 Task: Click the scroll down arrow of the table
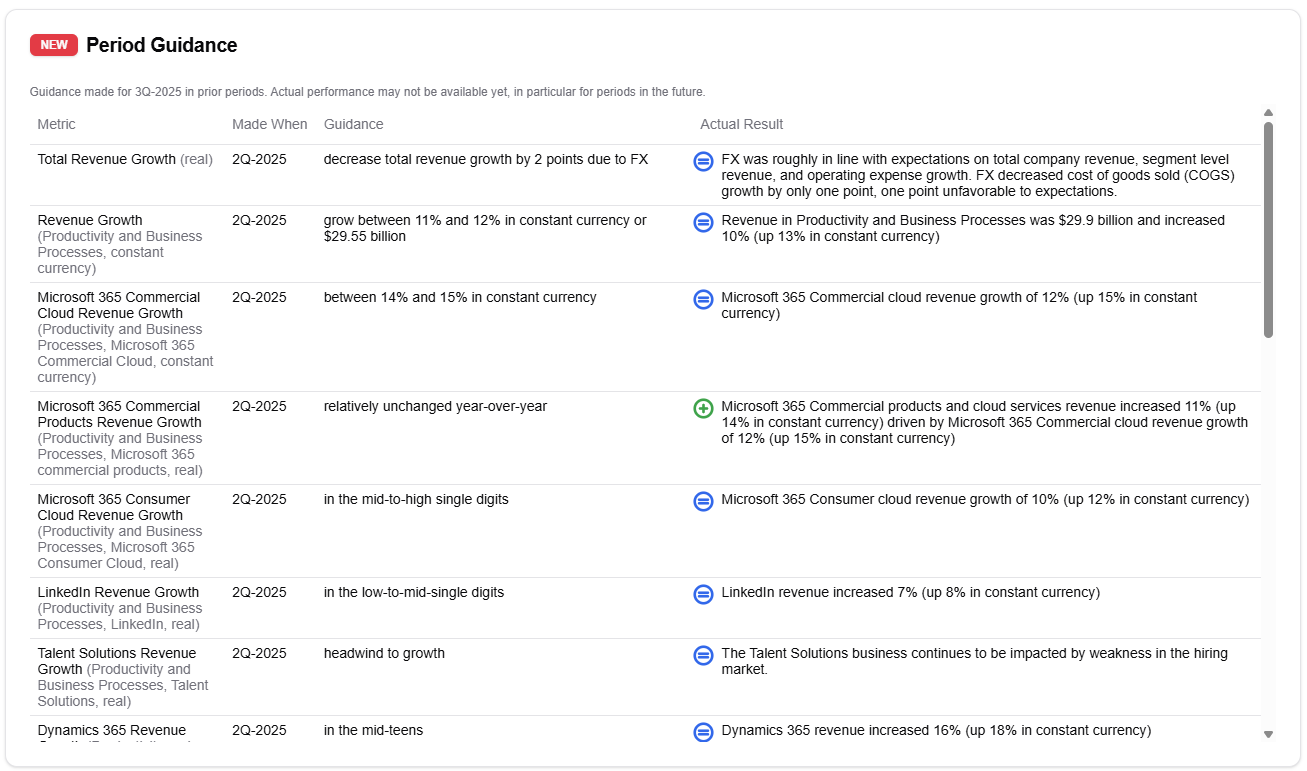(x=1268, y=734)
